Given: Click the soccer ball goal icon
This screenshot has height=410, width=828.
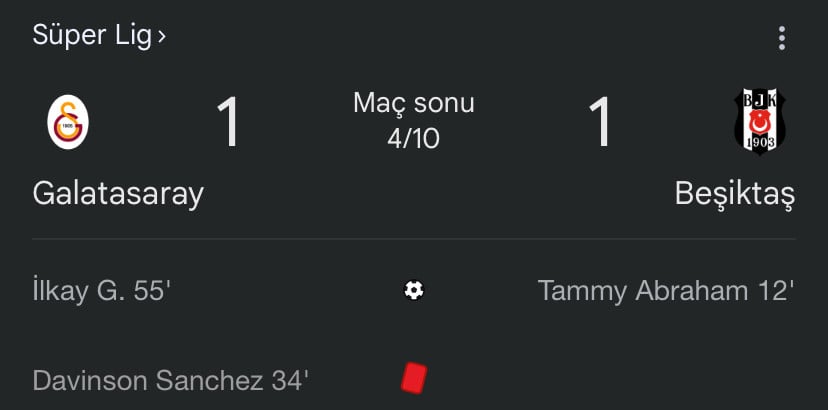Looking at the screenshot, I should 414,290.
